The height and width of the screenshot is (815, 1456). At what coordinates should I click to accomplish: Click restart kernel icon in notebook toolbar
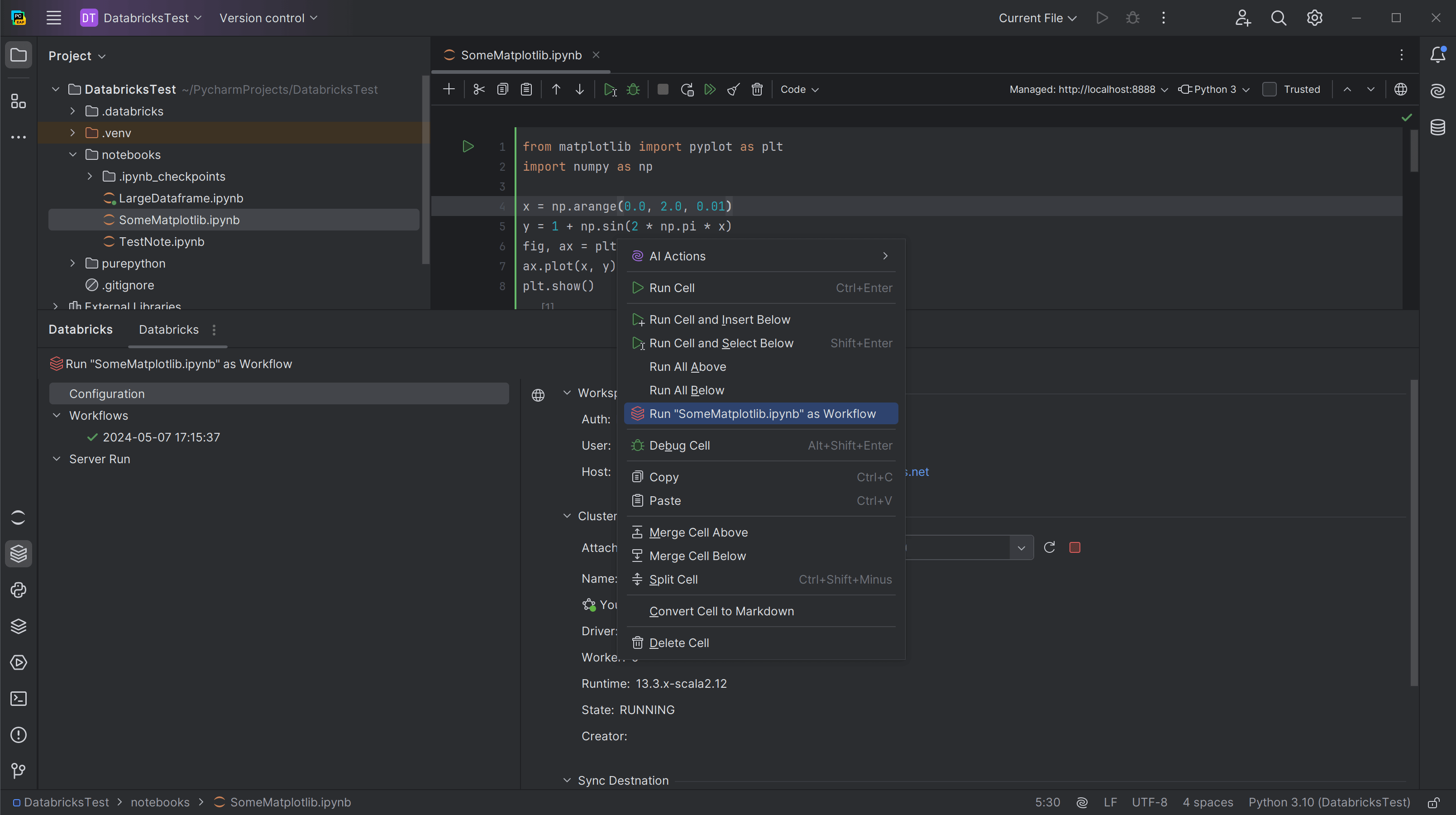(687, 89)
